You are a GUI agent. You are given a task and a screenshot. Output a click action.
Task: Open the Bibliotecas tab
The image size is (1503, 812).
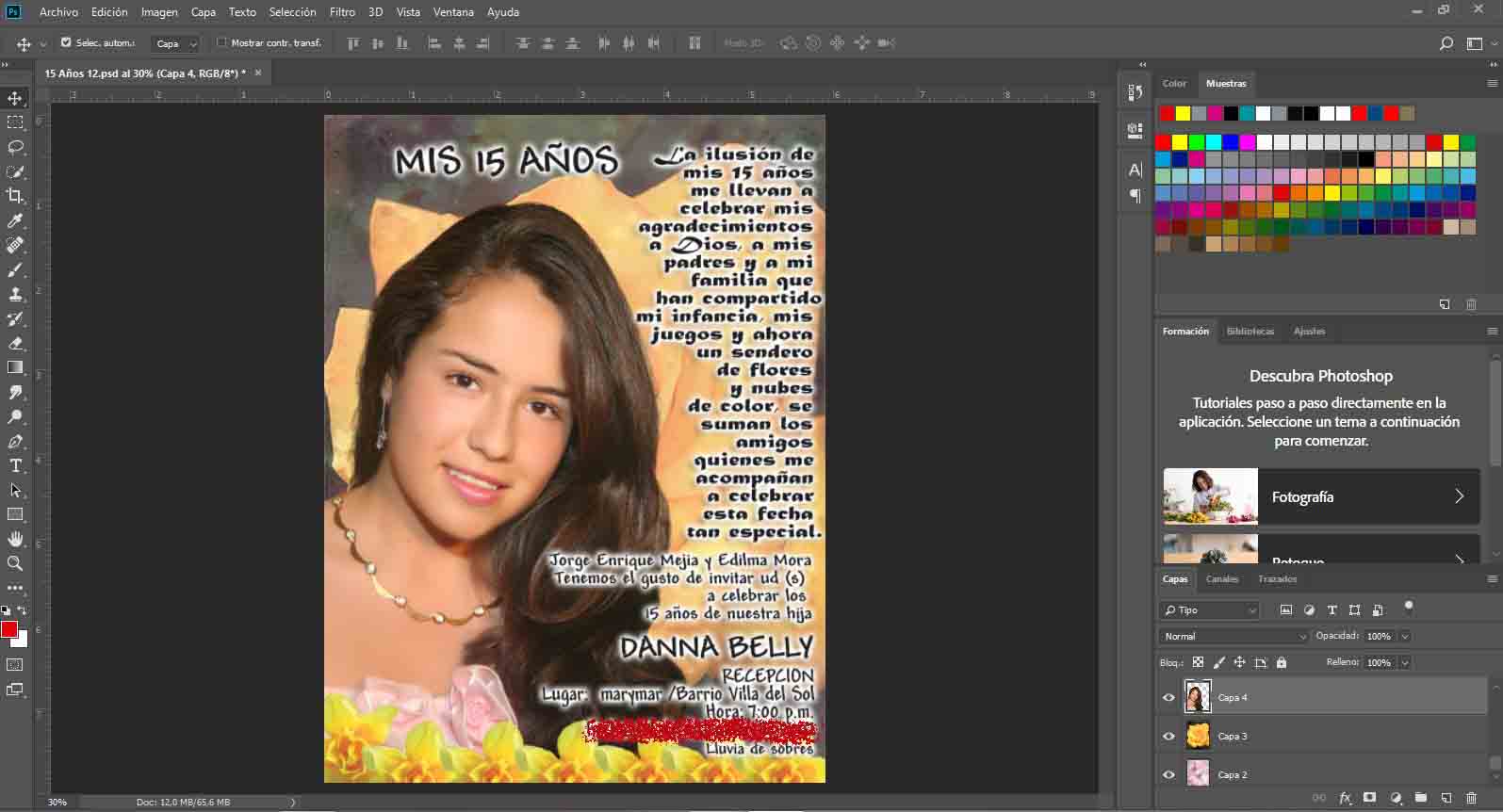(x=1250, y=332)
